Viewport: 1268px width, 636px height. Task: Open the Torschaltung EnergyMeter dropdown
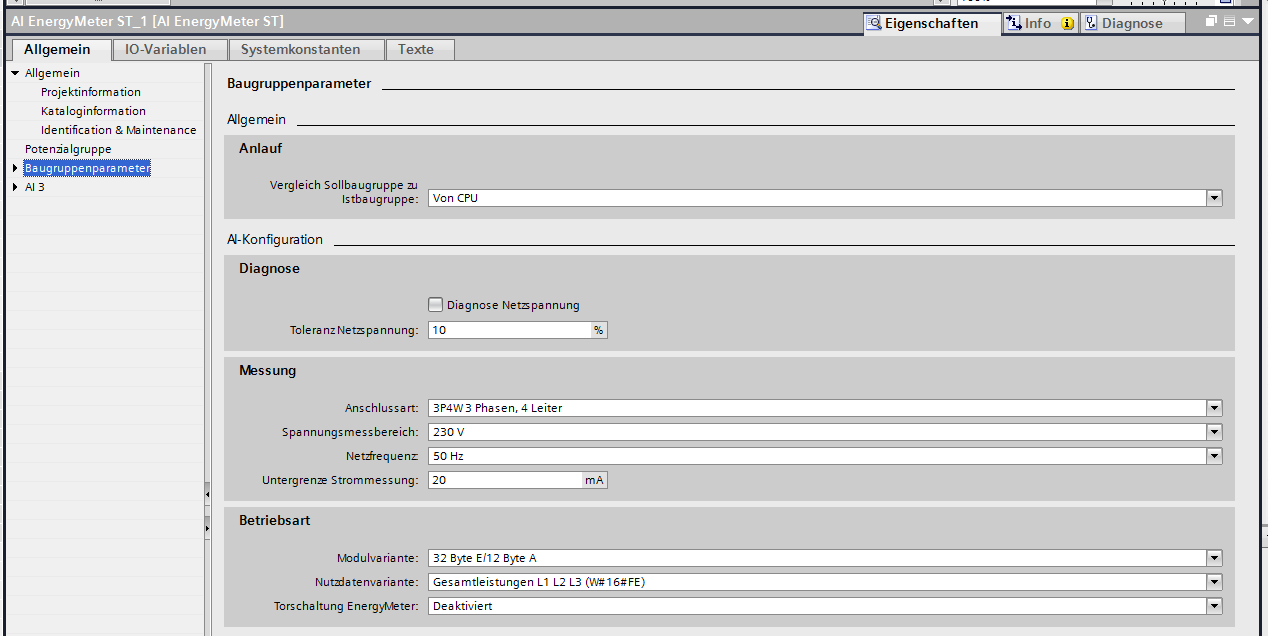tap(1214, 606)
